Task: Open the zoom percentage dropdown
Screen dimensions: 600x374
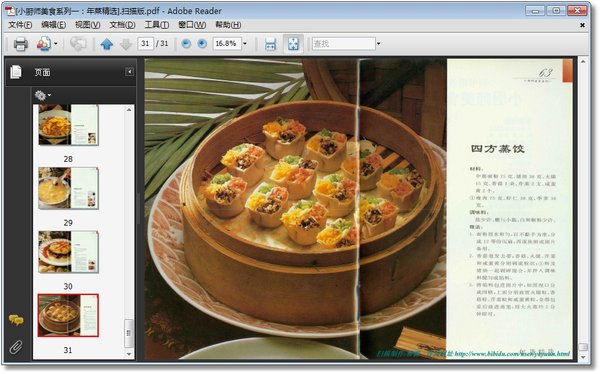Action: pyautogui.click(x=245, y=44)
